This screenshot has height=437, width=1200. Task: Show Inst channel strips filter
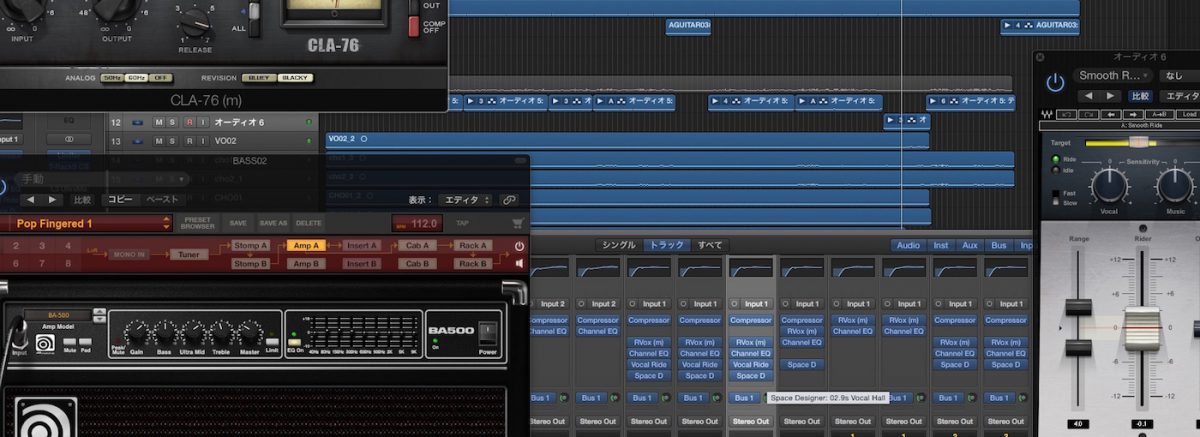point(941,245)
